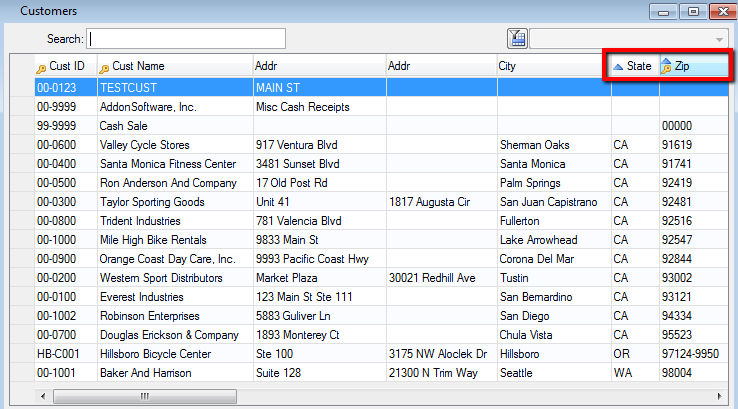Maximize the Customers window

coord(693,11)
